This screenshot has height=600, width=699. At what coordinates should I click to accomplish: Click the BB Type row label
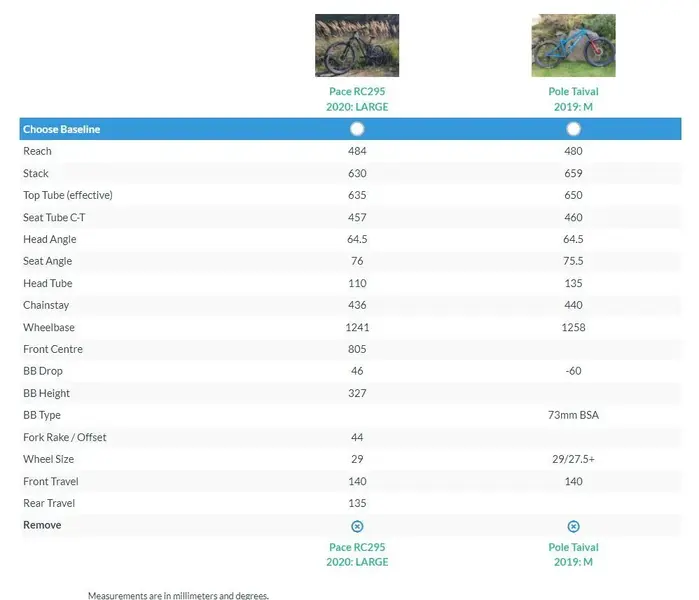[42, 415]
